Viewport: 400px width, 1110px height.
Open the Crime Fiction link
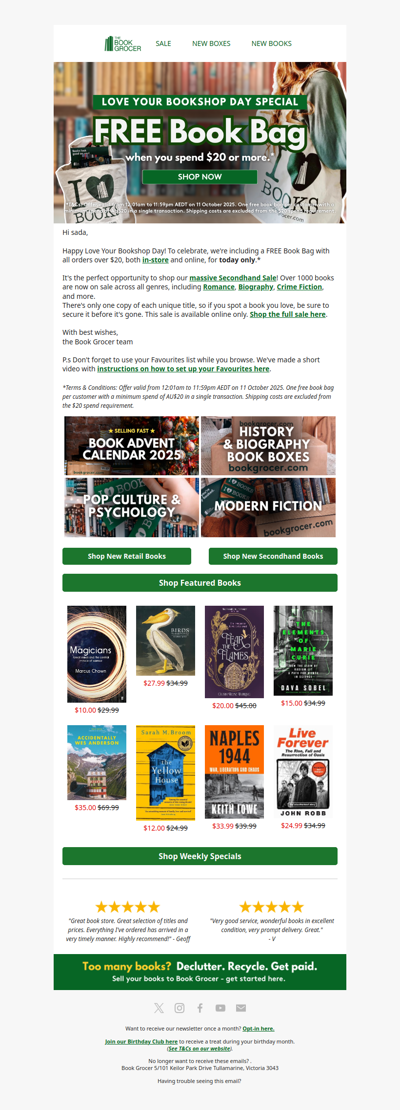[x=297, y=287]
